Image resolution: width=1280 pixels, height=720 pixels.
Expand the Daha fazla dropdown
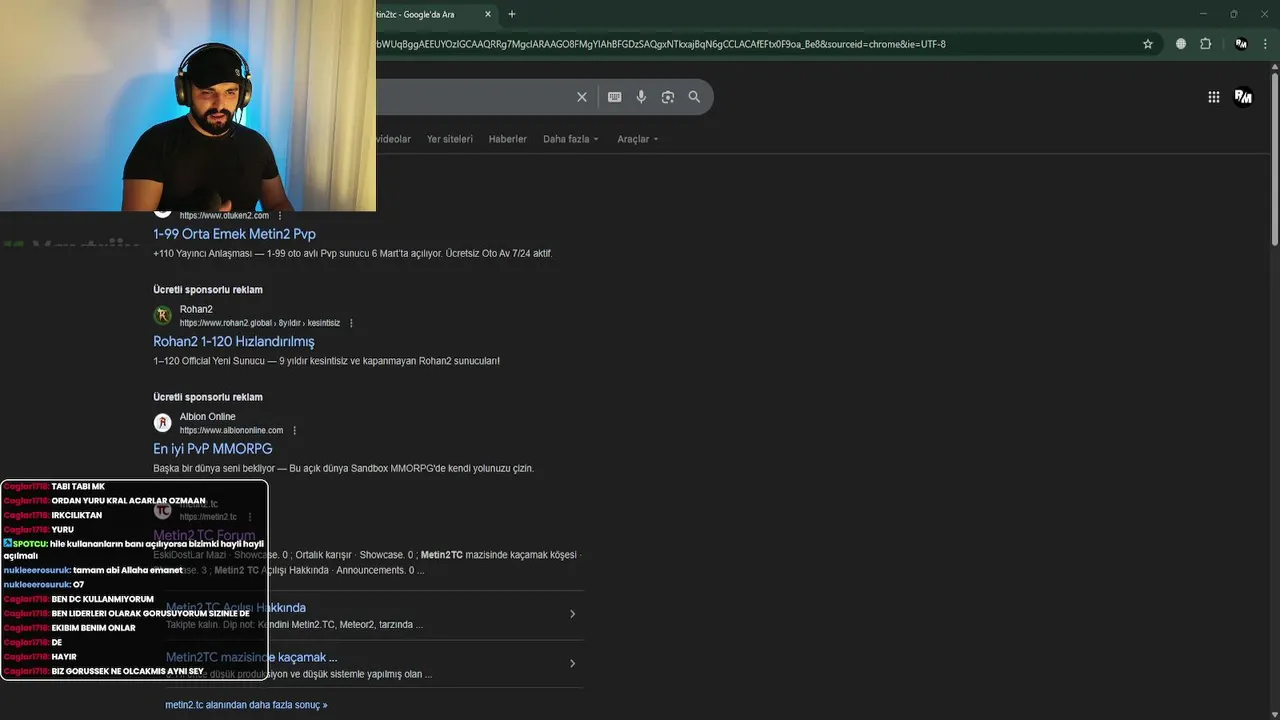pos(571,139)
